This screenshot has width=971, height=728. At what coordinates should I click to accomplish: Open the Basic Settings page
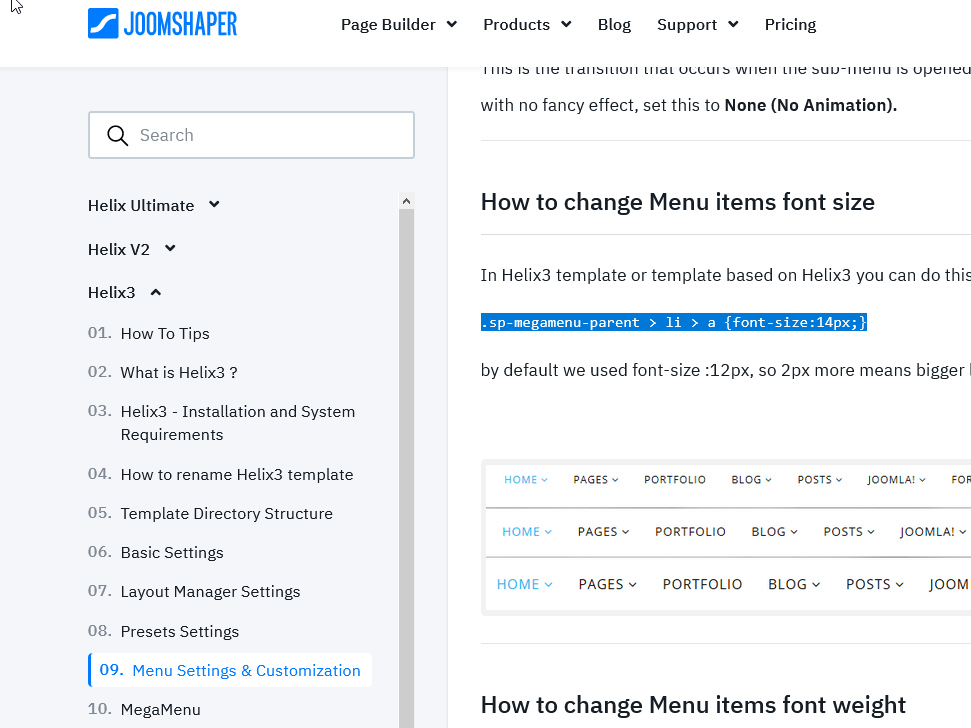click(x=172, y=552)
